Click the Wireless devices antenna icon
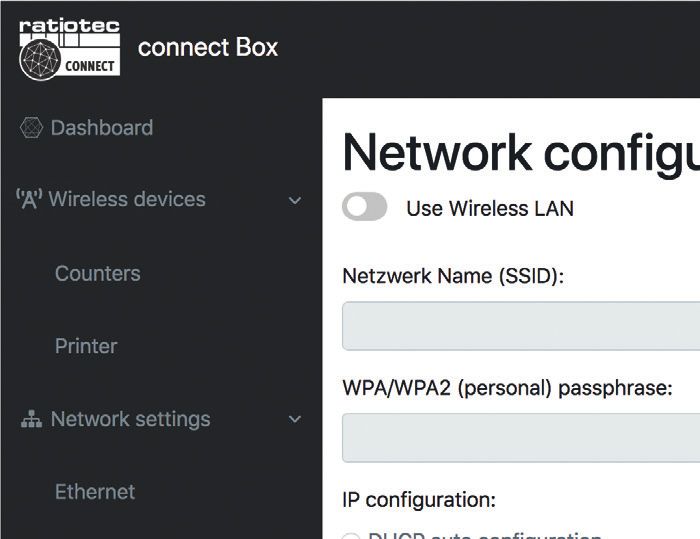Image resolution: width=700 pixels, height=539 pixels. pyautogui.click(x=29, y=199)
